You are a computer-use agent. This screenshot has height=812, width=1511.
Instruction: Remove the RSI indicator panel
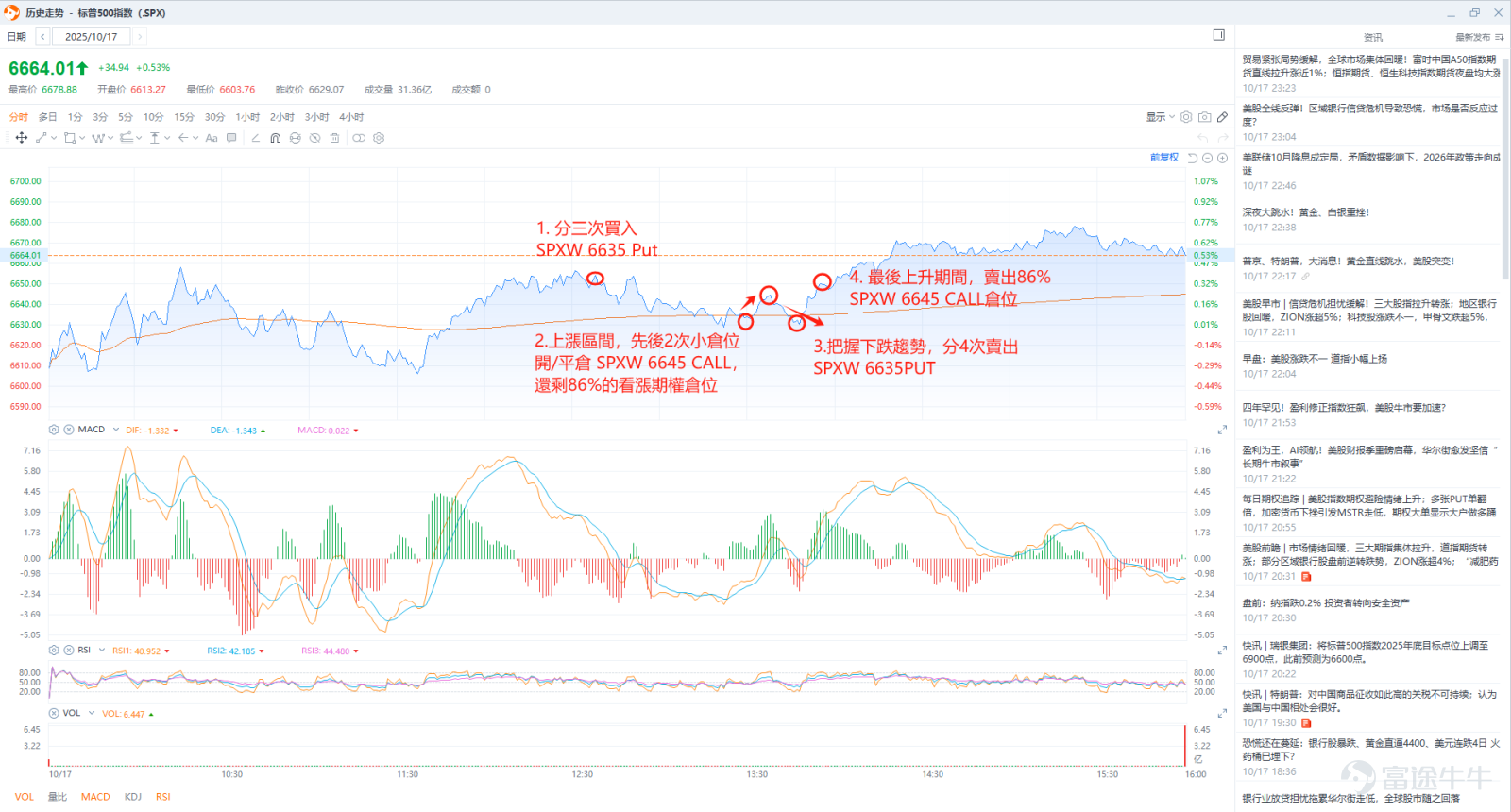coord(69,651)
